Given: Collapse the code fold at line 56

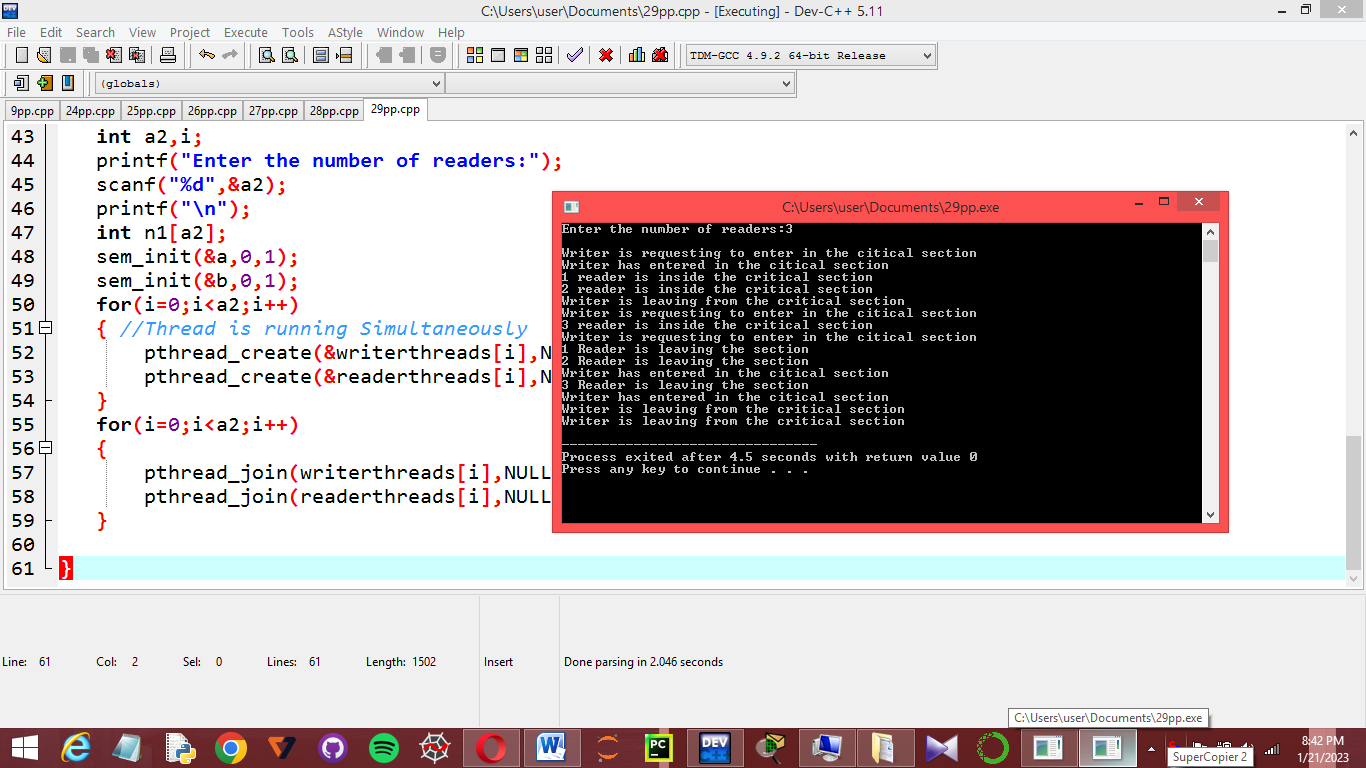Looking at the screenshot, I should click(46, 449).
